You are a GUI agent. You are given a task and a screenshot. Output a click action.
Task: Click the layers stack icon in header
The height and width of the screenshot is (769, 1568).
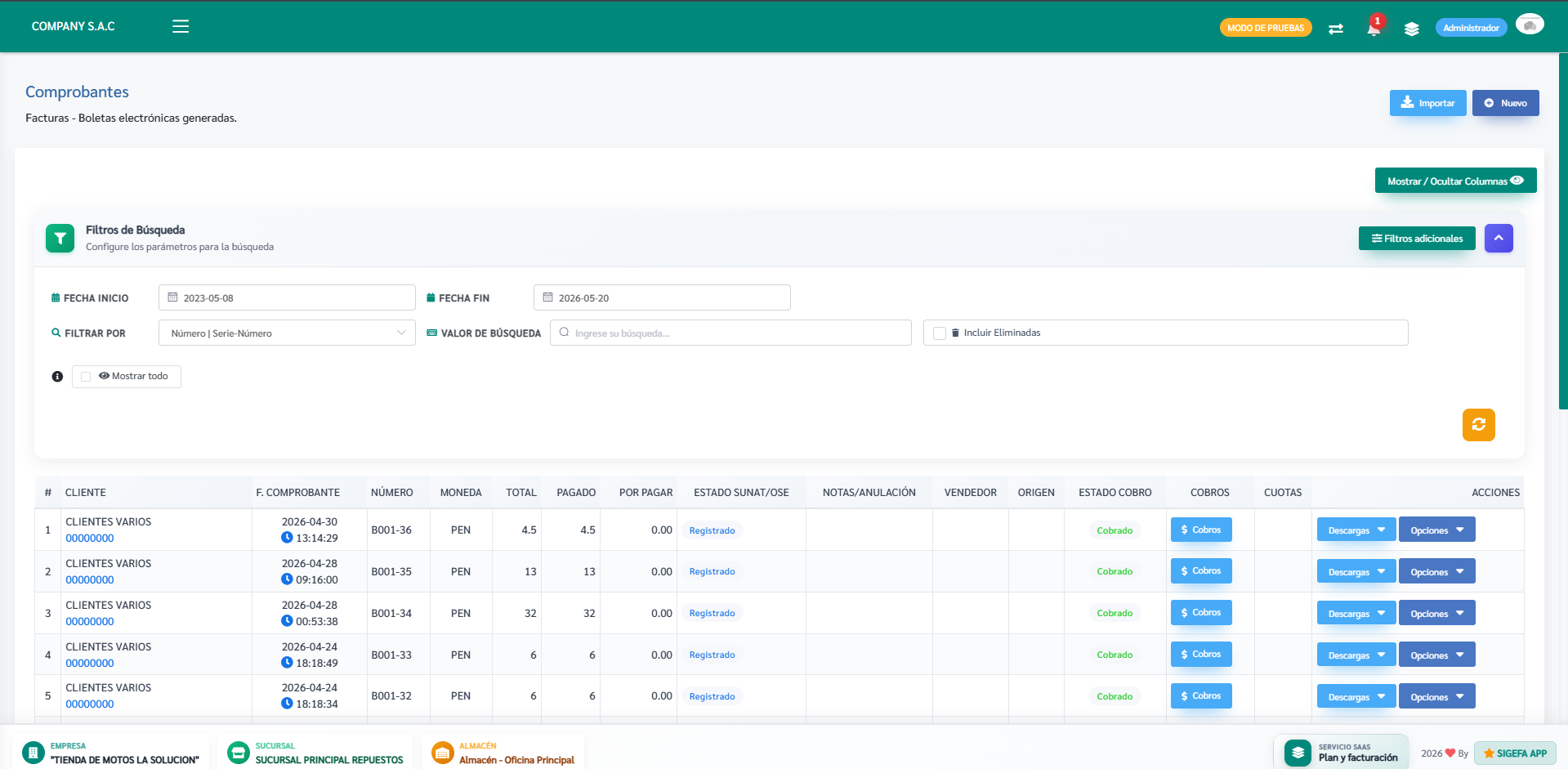tap(1411, 29)
